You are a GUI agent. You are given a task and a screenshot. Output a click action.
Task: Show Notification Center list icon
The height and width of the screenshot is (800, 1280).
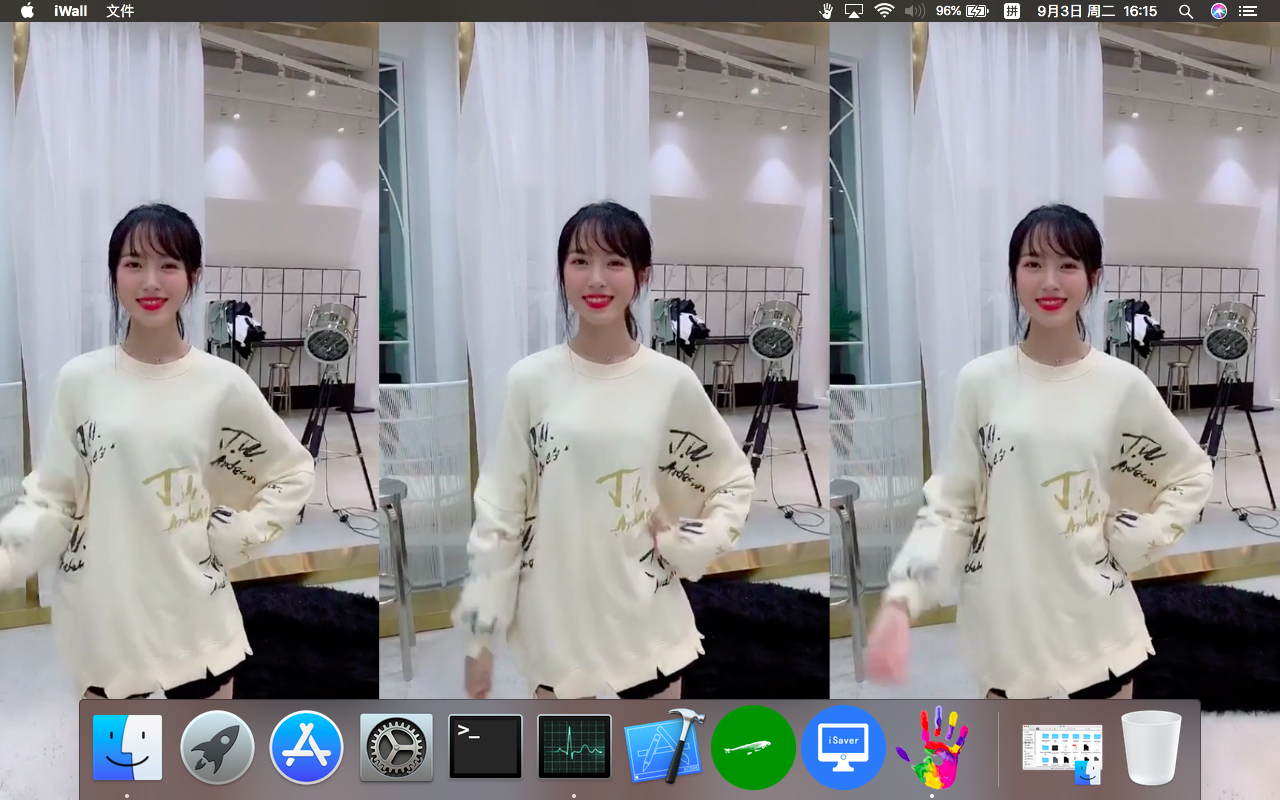pyautogui.click(x=1247, y=11)
